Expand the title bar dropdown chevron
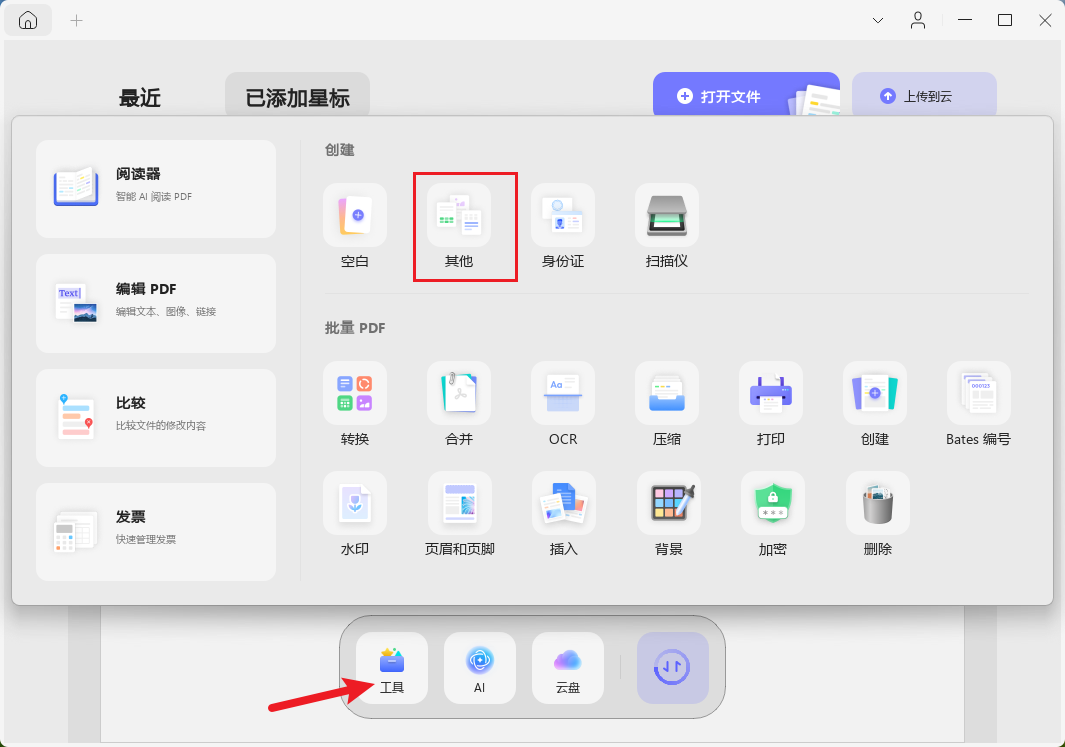 click(878, 20)
